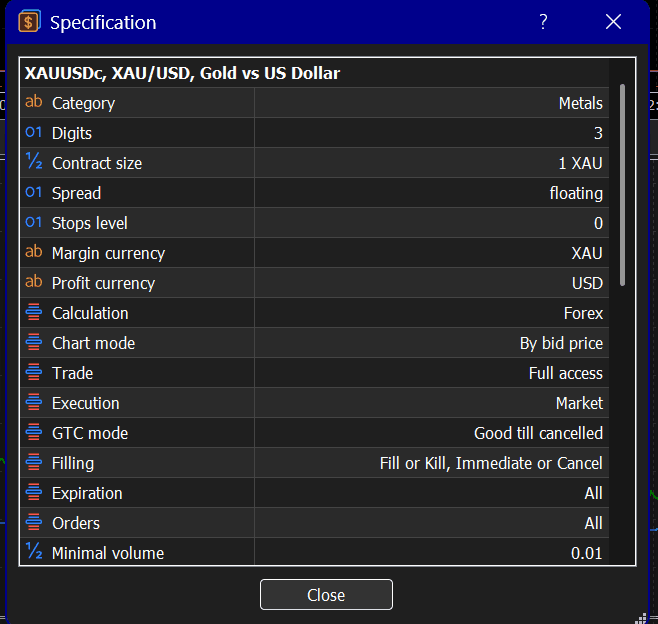
Task: Click the ab icon beside Profit currency
Action: (x=34, y=282)
